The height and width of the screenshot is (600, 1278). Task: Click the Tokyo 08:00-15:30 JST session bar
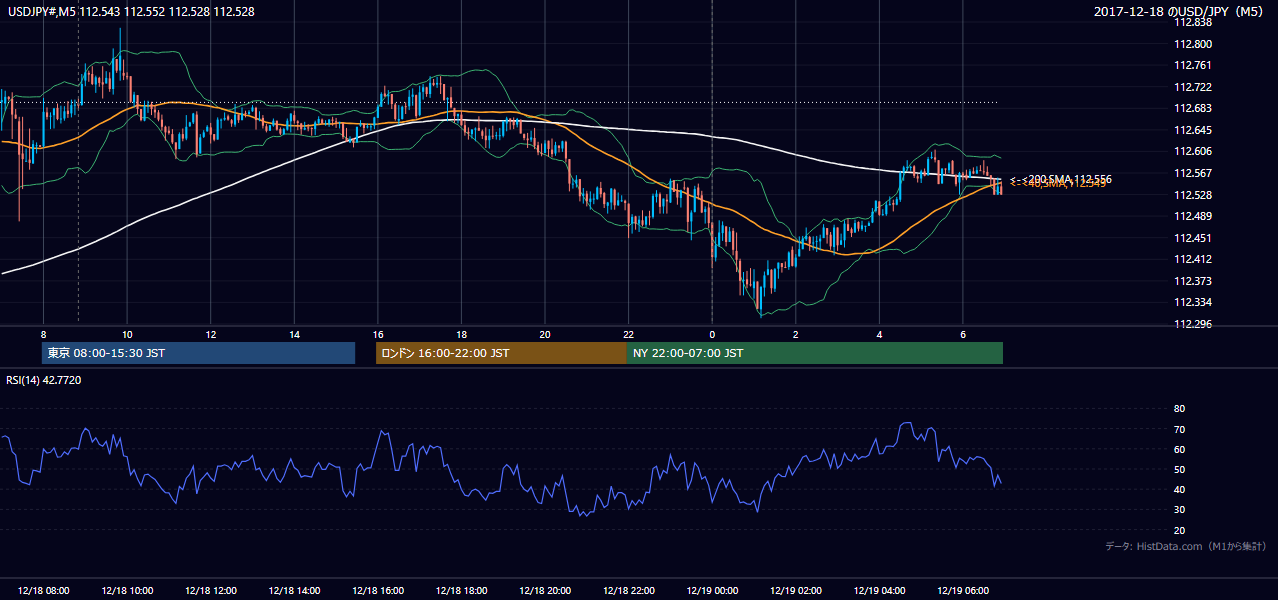pyautogui.click(x=198, y=353)
